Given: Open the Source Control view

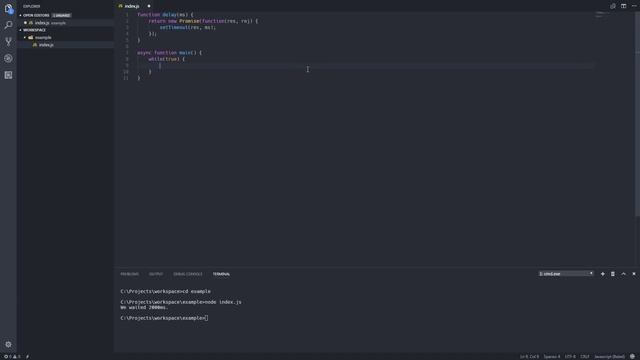Looking at the screenshot, I should tap(8, 42).
